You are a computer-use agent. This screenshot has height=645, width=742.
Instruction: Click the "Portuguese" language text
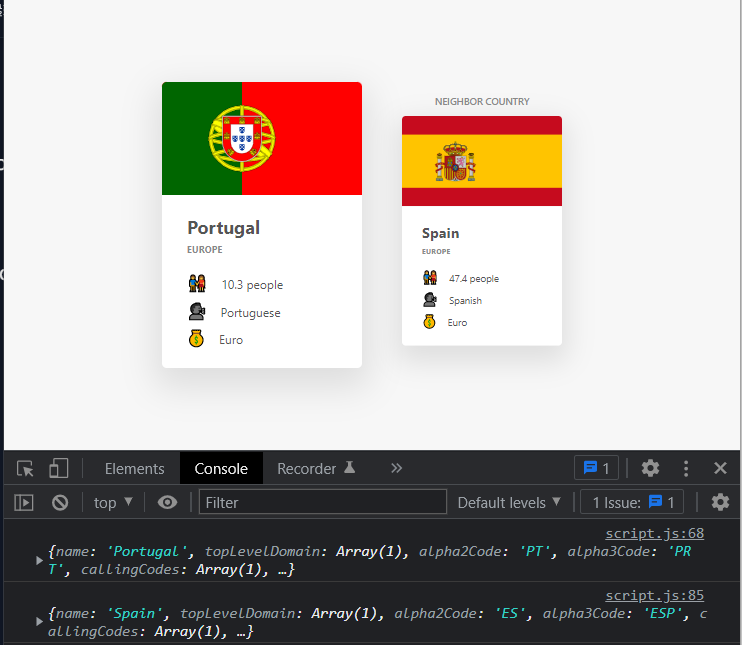click(250, 313)
